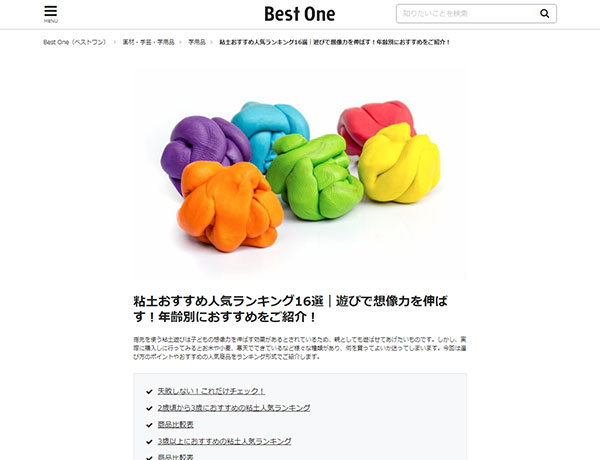Click the colorful clay balls hero image
This screenshot has height=460, width=600.
(300, 175)
